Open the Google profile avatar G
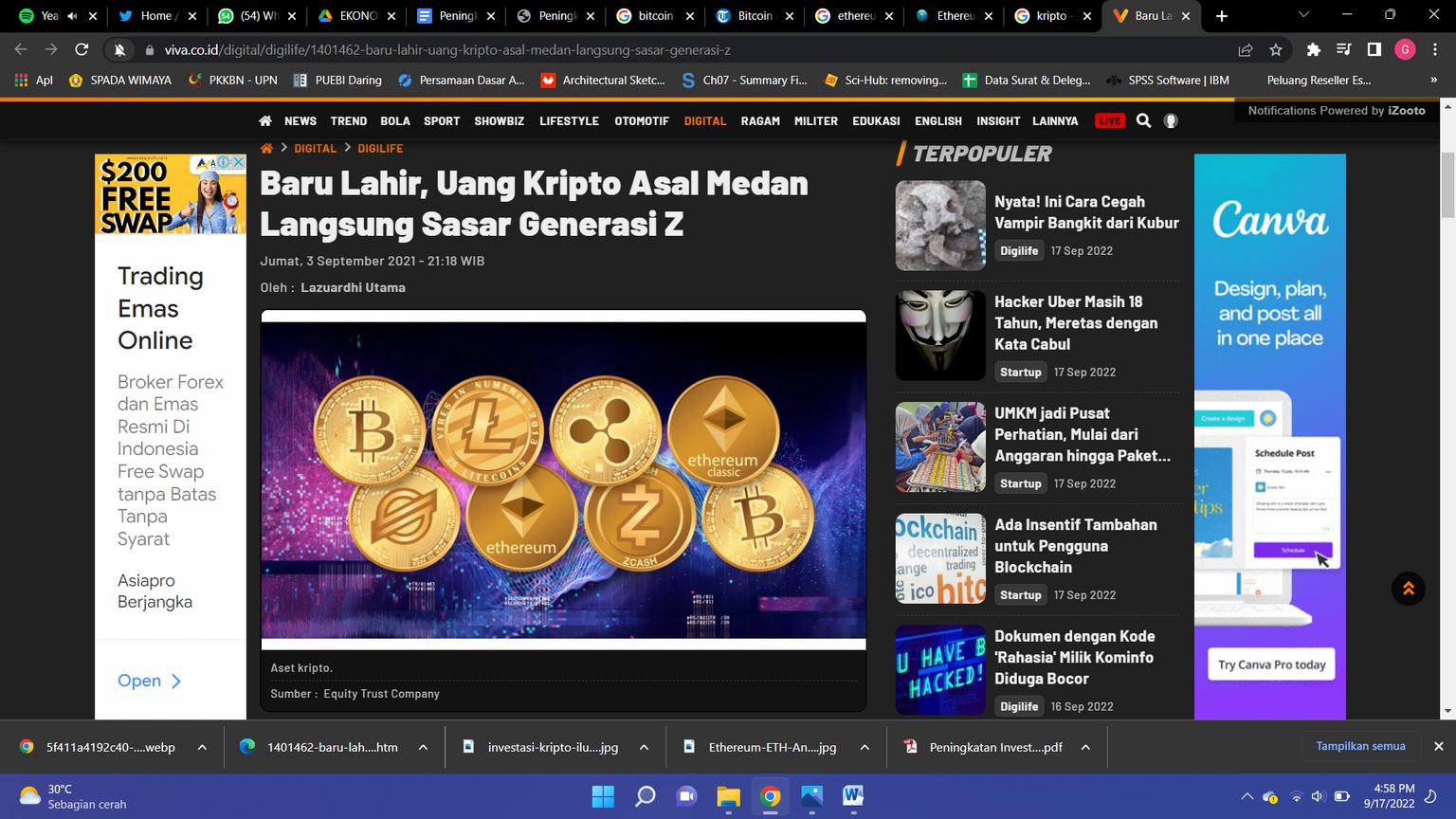Screen dimensions: 1456x819 [1405, 49]
